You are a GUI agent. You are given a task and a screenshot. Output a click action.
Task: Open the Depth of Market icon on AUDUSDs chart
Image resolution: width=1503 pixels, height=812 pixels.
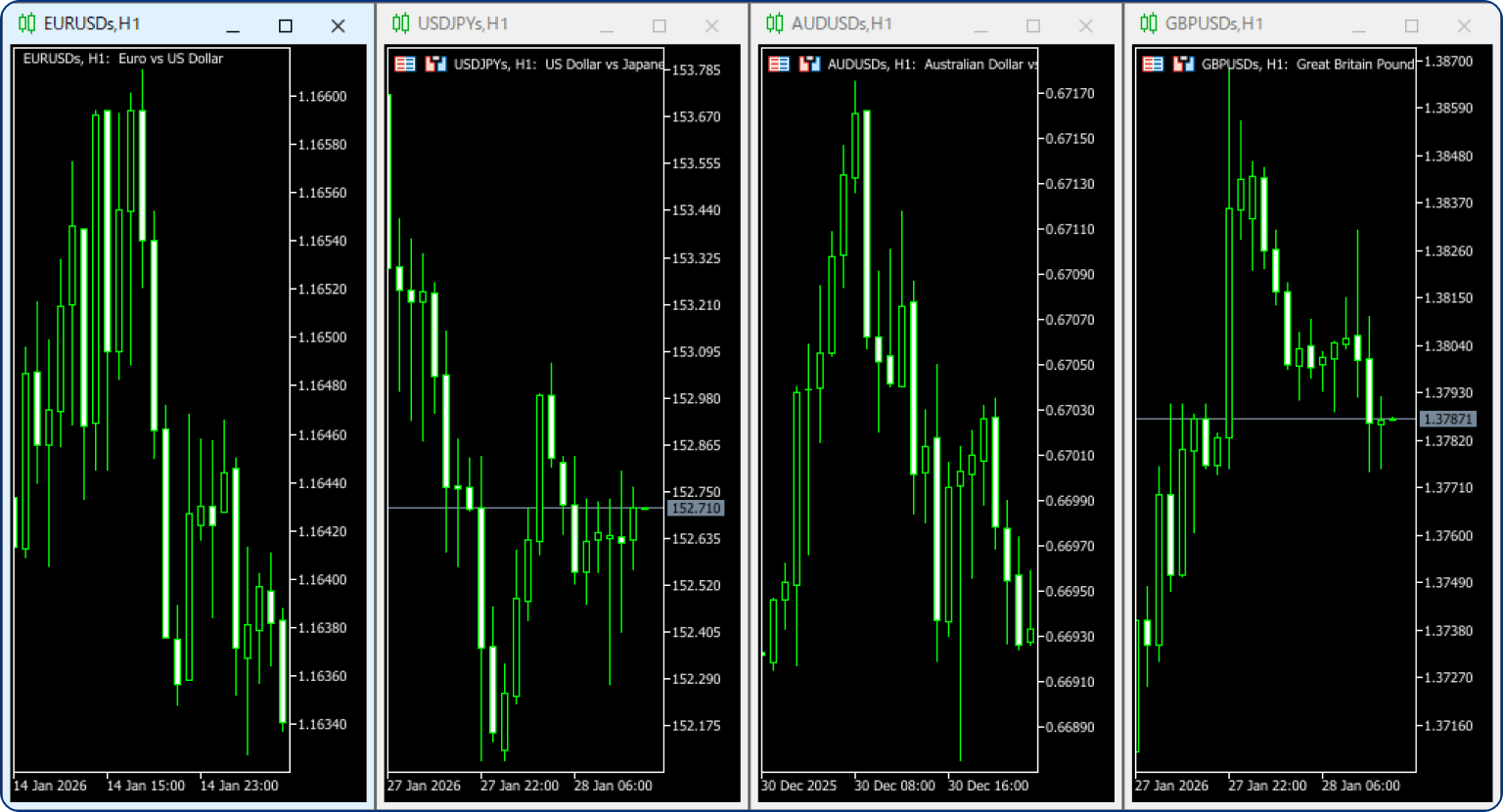pos(808,65)
